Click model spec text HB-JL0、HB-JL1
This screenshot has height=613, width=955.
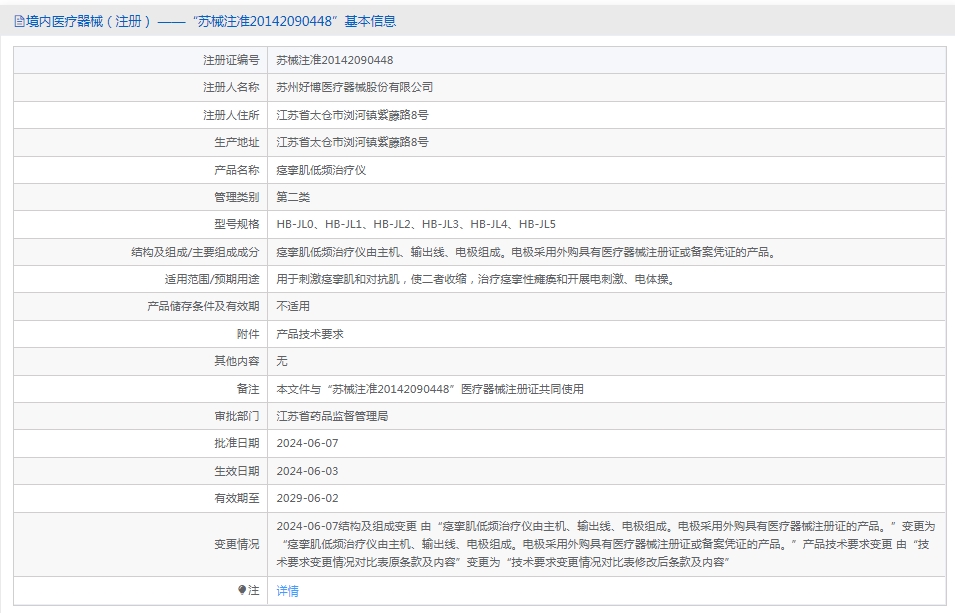tap(319, 224)
